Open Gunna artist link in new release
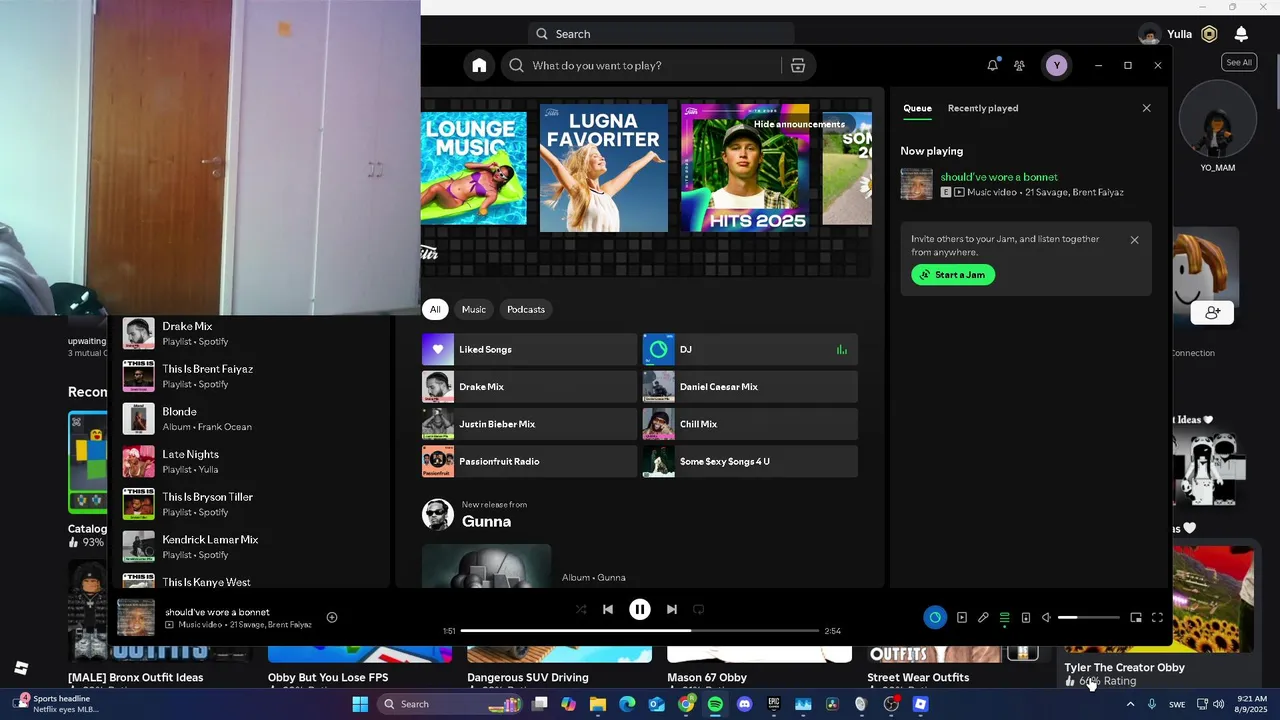The height and width of the screenshot is (720, 1280). click(x=486, y=521)
